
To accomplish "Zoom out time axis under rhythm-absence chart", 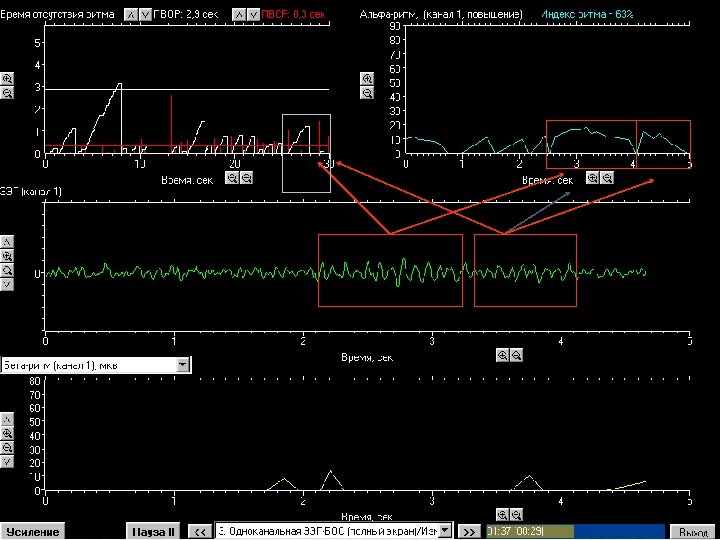I will pyautogui.click(x=247, y=178).
